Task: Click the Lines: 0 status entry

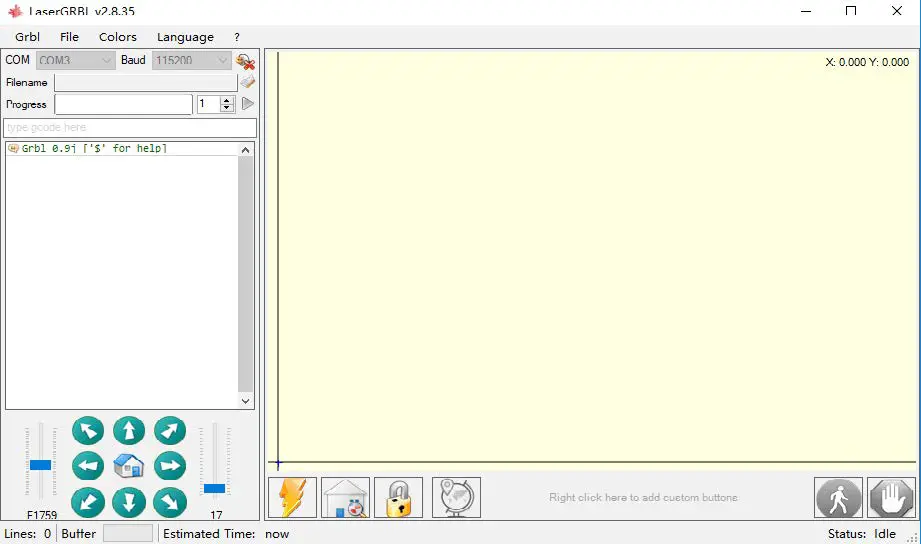Action: coord(28,534)
